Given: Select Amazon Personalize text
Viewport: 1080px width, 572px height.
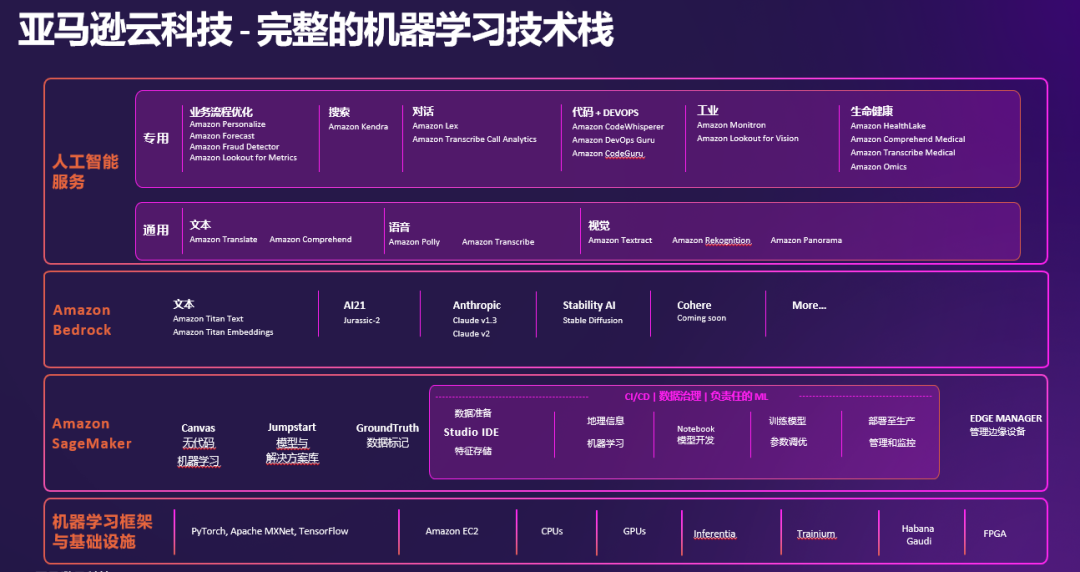Looking at the screenshot, I should pos(227,124).
